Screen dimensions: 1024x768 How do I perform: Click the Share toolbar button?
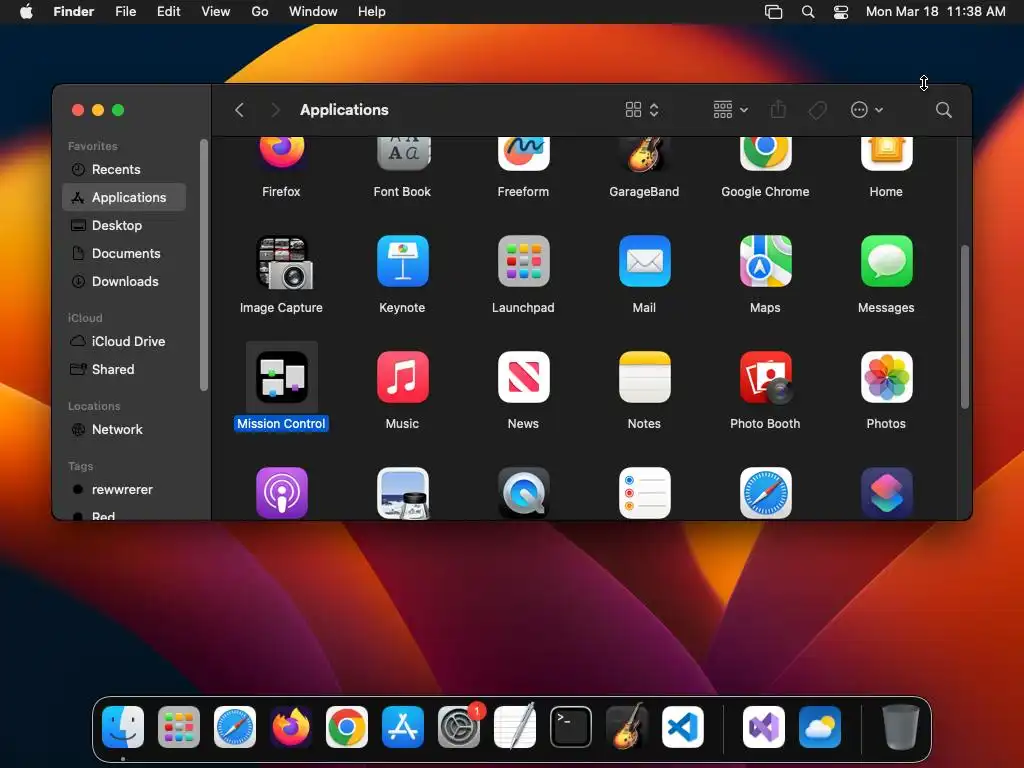[x=778, y=110]
